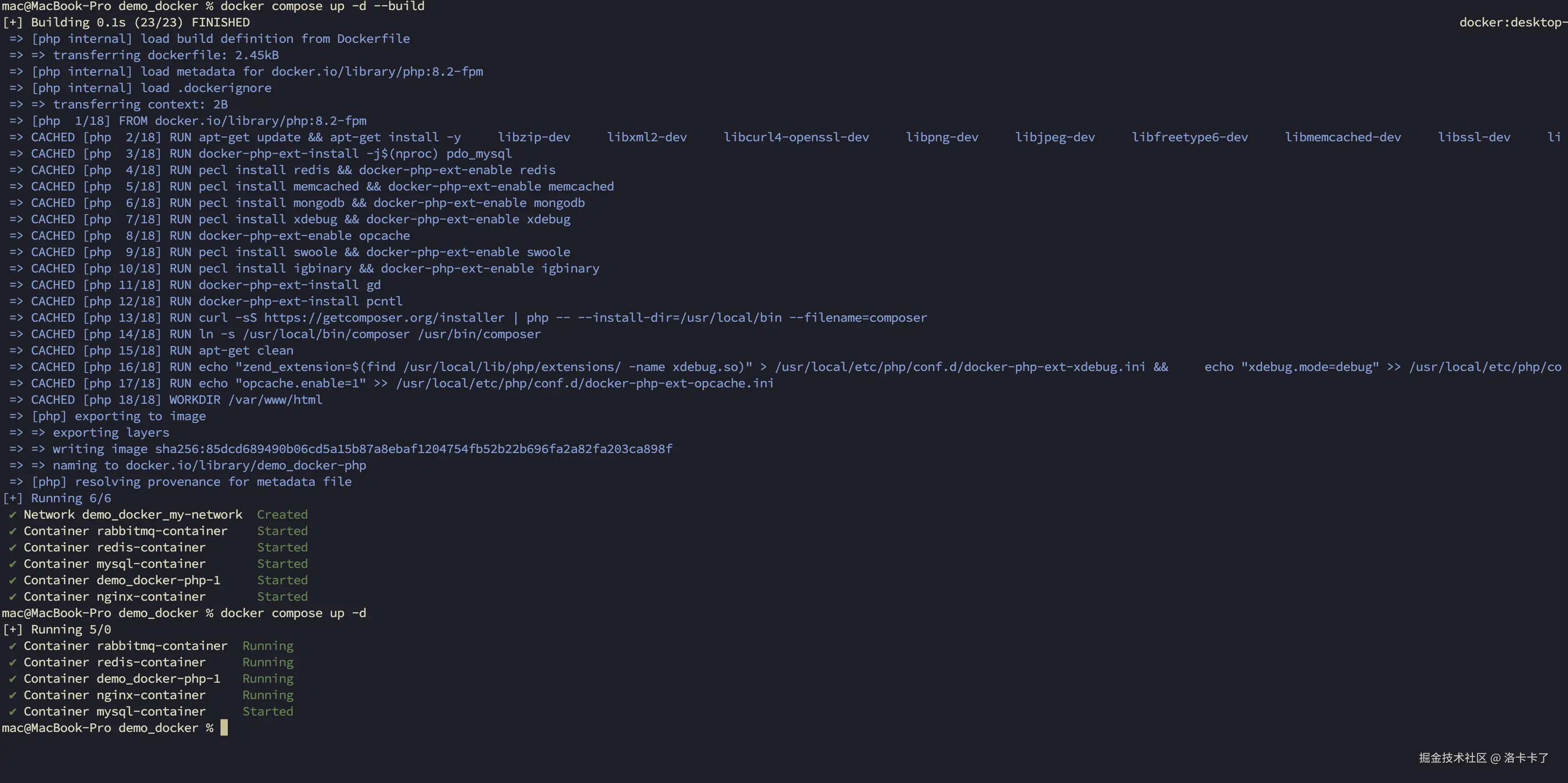The width and height of the screenshot is (1568, 783).
Task: Click the [+] marker before Running 5/0
Action: [x=12, y=629]
